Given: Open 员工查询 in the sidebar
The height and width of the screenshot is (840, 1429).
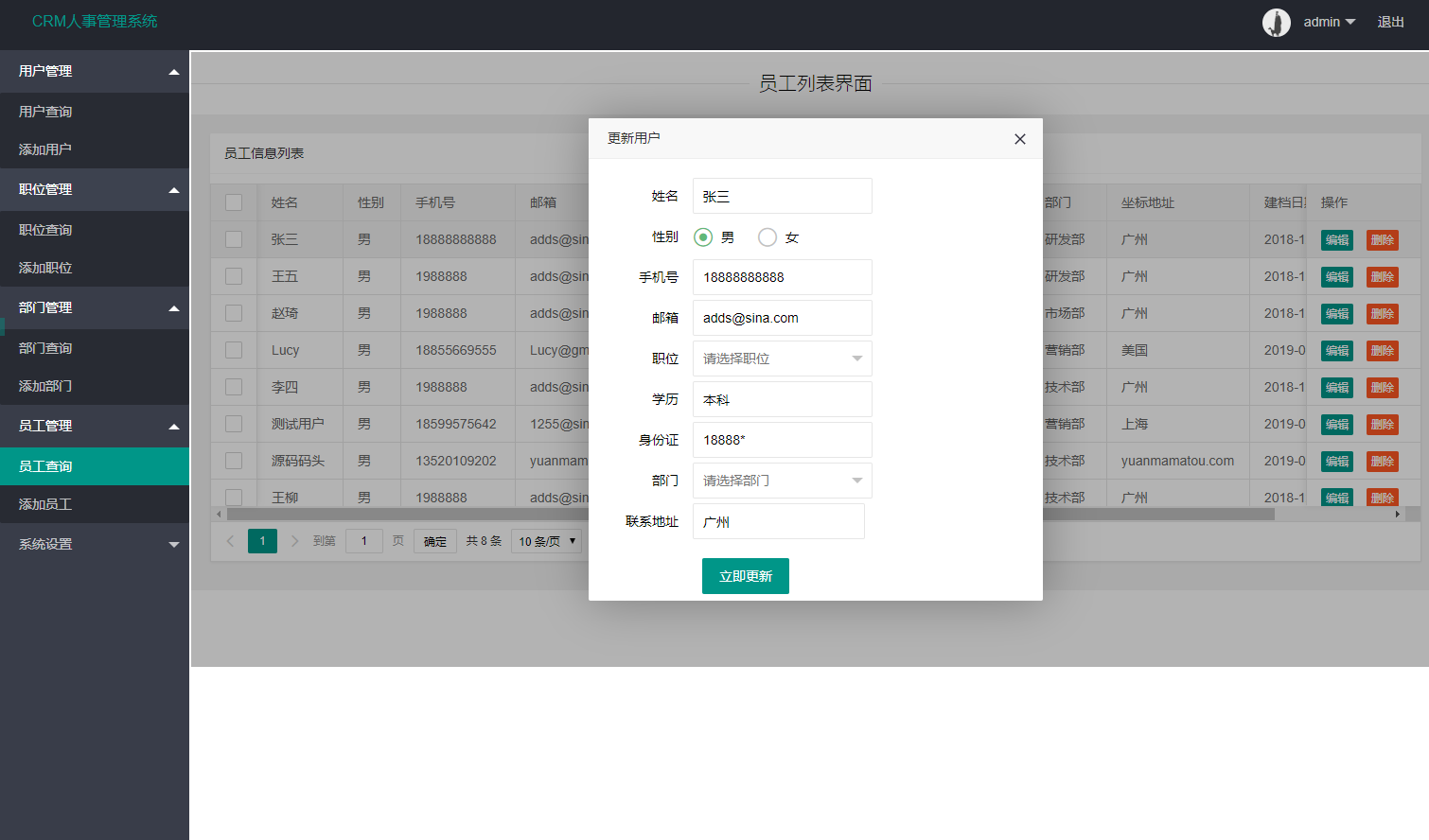Looking at the screenshot, I should [95, 465].
